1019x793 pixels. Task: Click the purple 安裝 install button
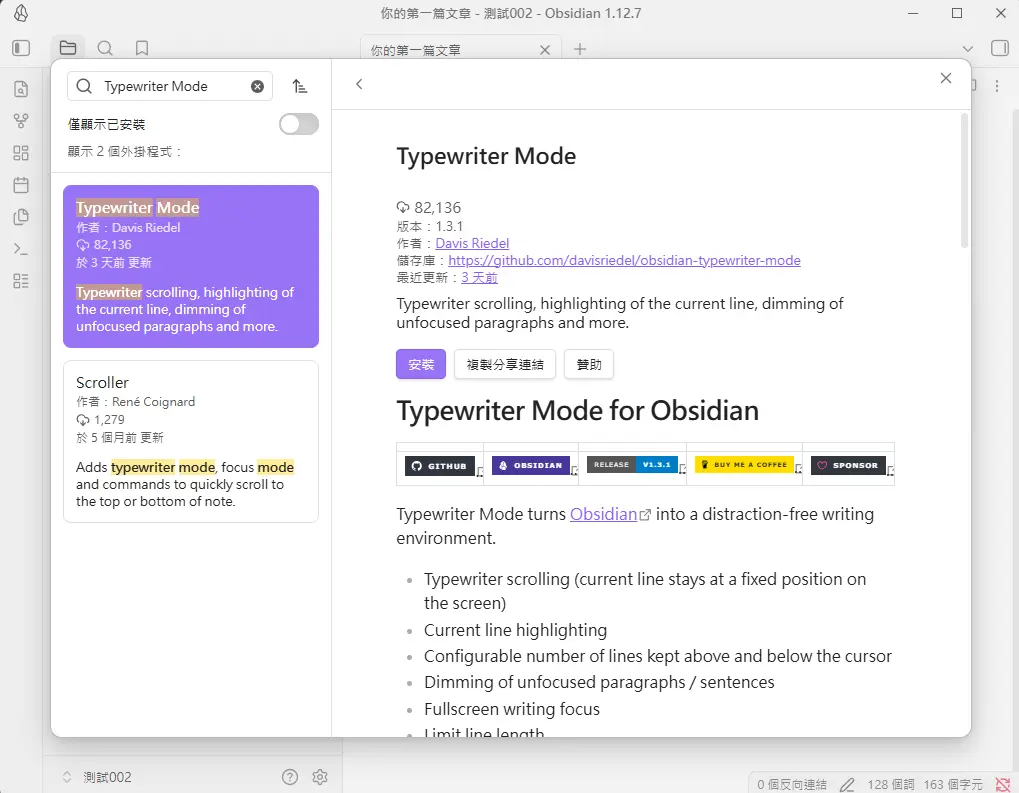click(x=421, y=365)
